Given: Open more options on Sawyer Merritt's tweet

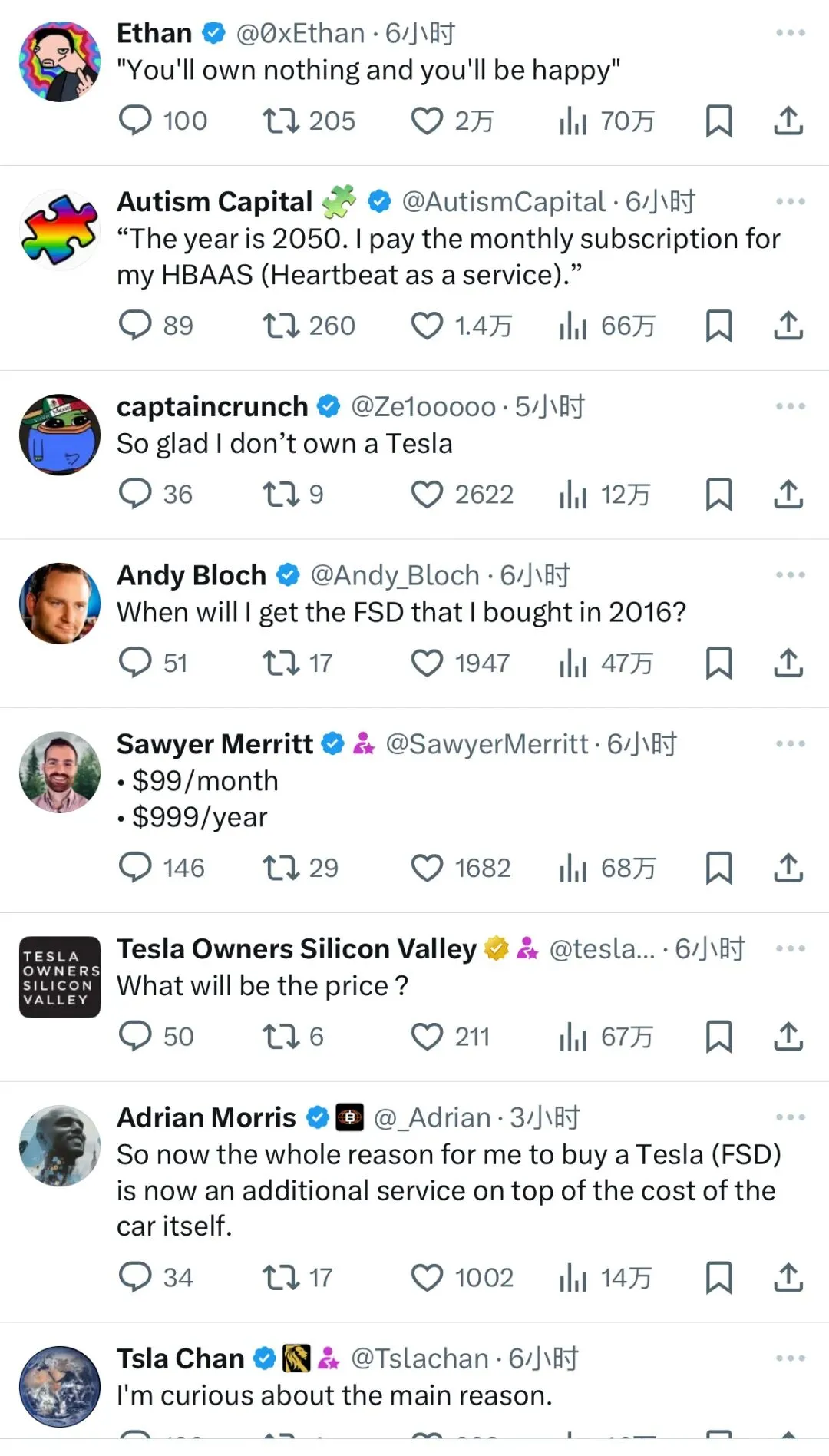Looking at the screenshot, I should click(x=790, y=743).
